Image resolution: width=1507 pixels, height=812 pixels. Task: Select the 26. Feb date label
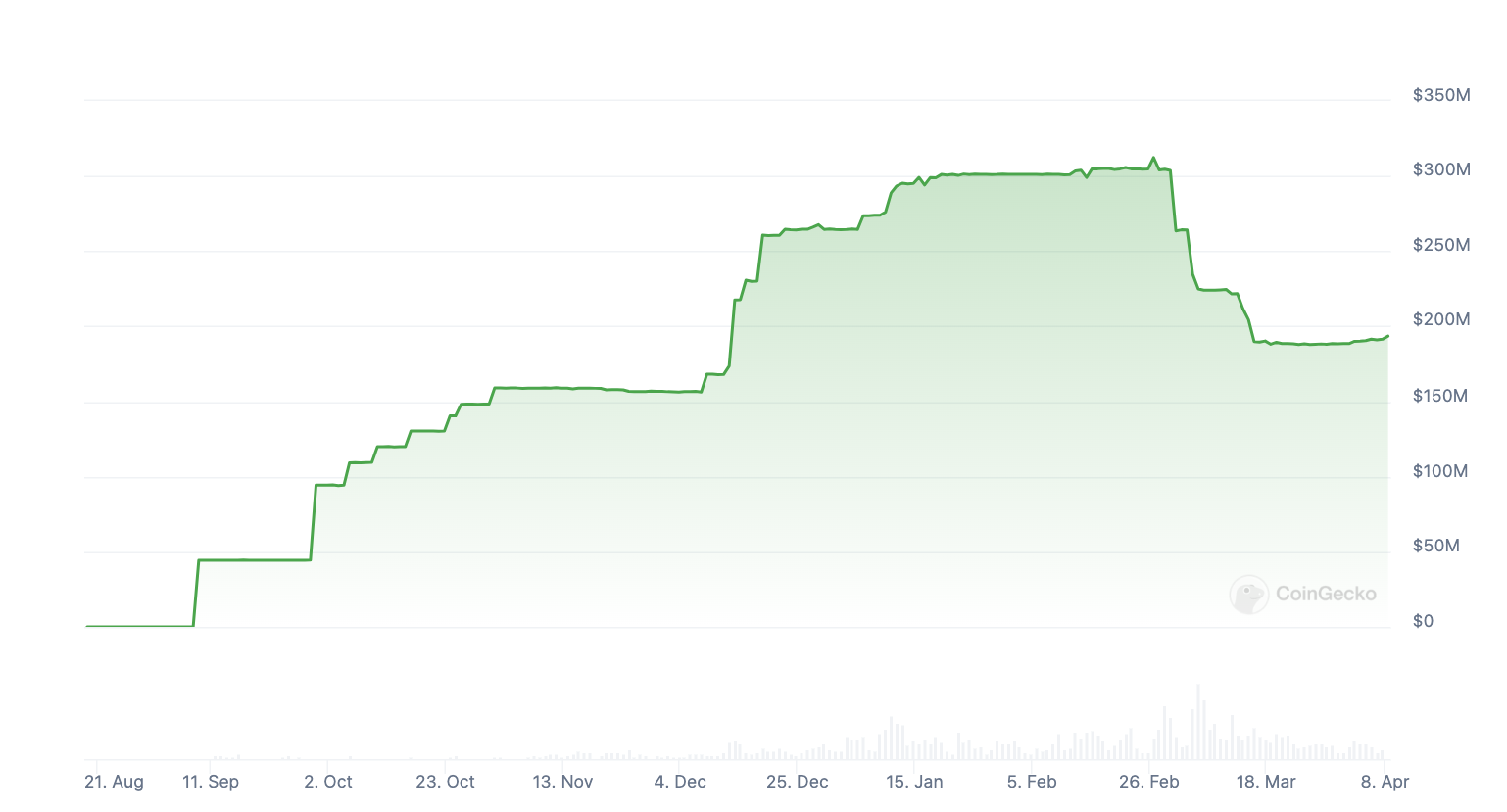point(1149,782)
